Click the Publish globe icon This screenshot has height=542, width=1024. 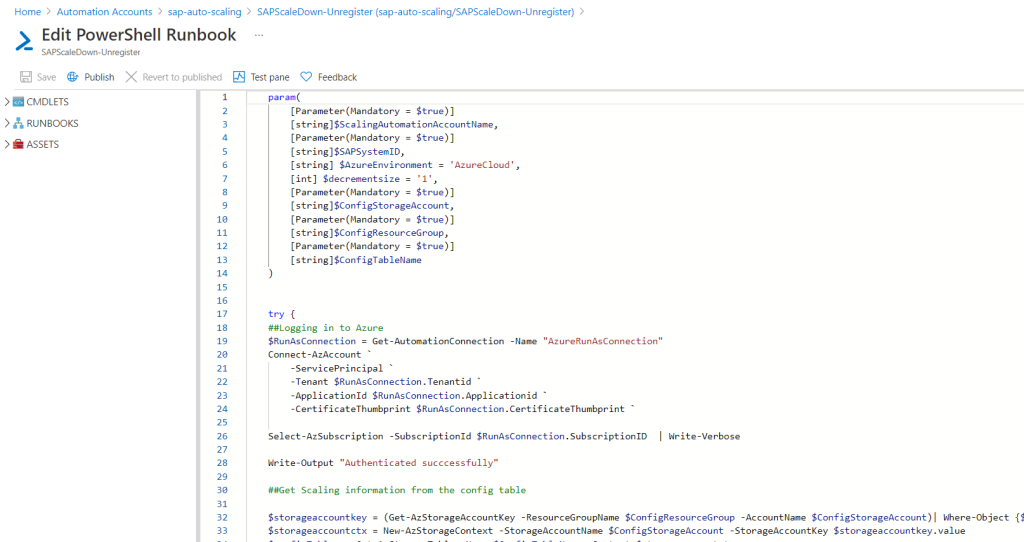pos(72,77)
